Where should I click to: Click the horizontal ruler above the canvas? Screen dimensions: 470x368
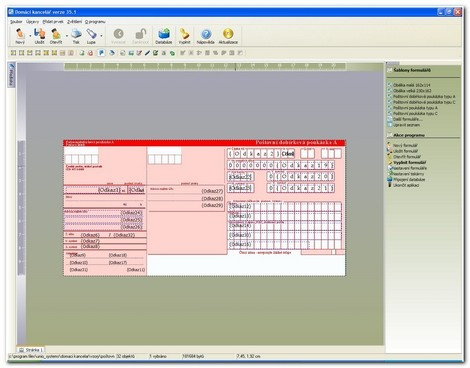coord(205,66)
